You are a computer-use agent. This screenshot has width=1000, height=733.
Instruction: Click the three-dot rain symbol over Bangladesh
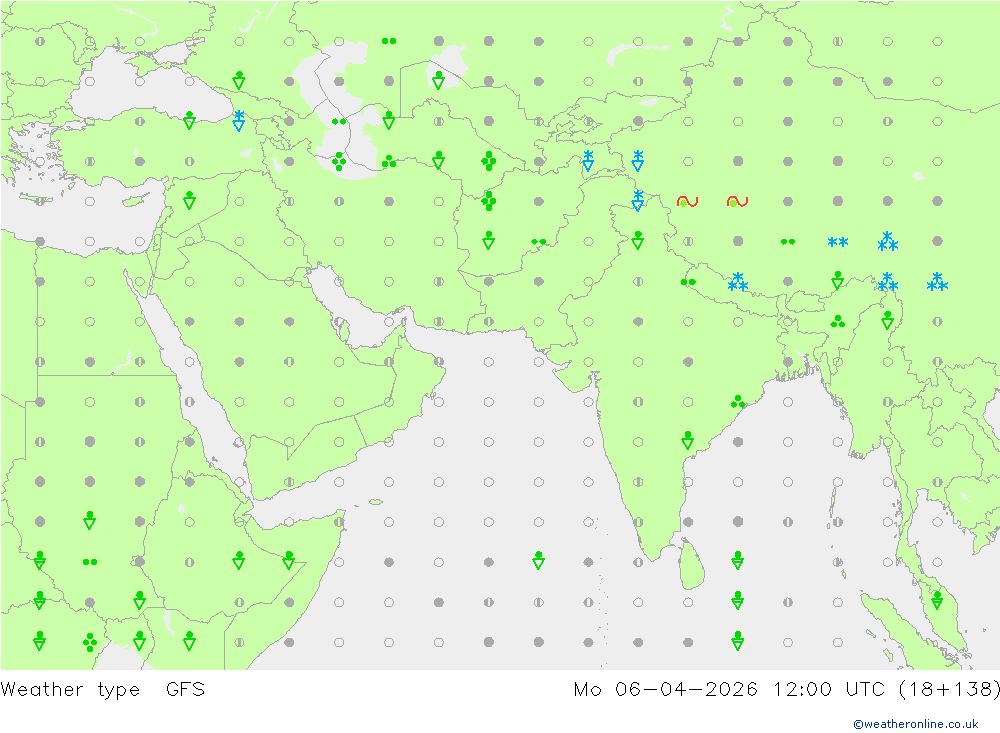click(837, 322)
